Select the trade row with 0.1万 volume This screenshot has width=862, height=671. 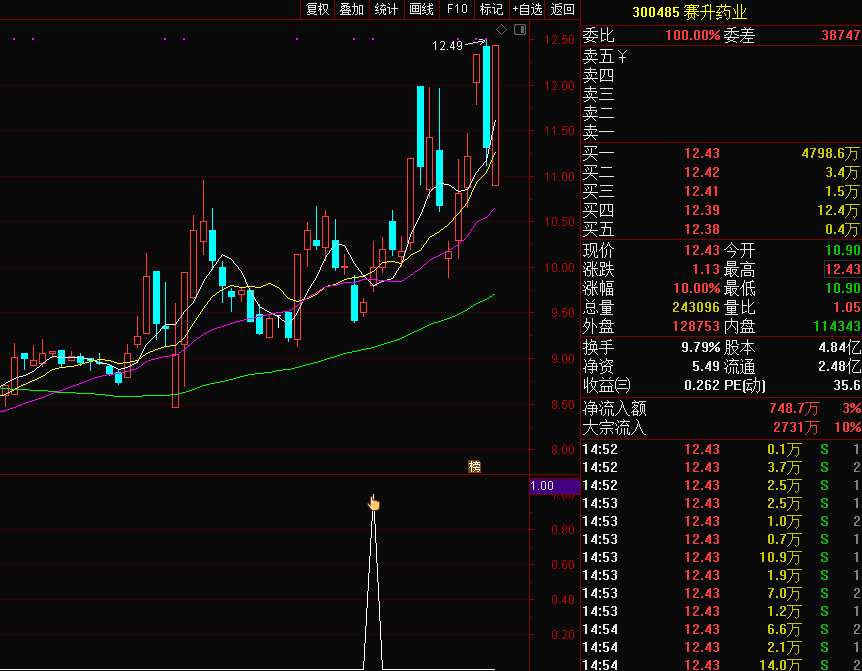[x=721, y=450]
